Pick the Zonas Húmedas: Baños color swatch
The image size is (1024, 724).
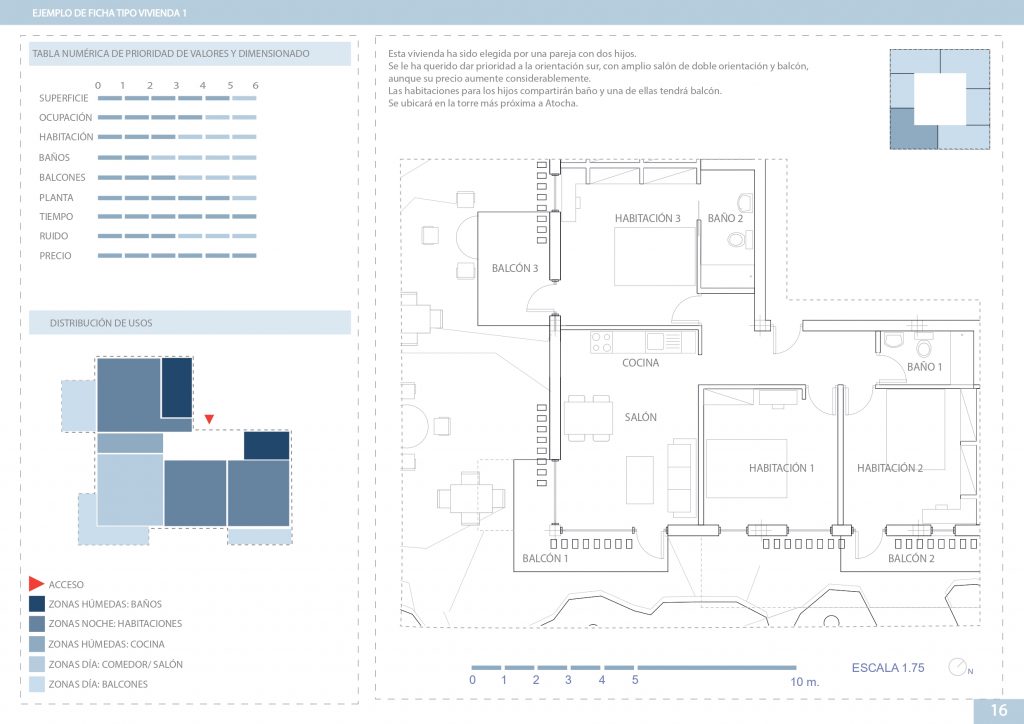(x=36, y=604)
